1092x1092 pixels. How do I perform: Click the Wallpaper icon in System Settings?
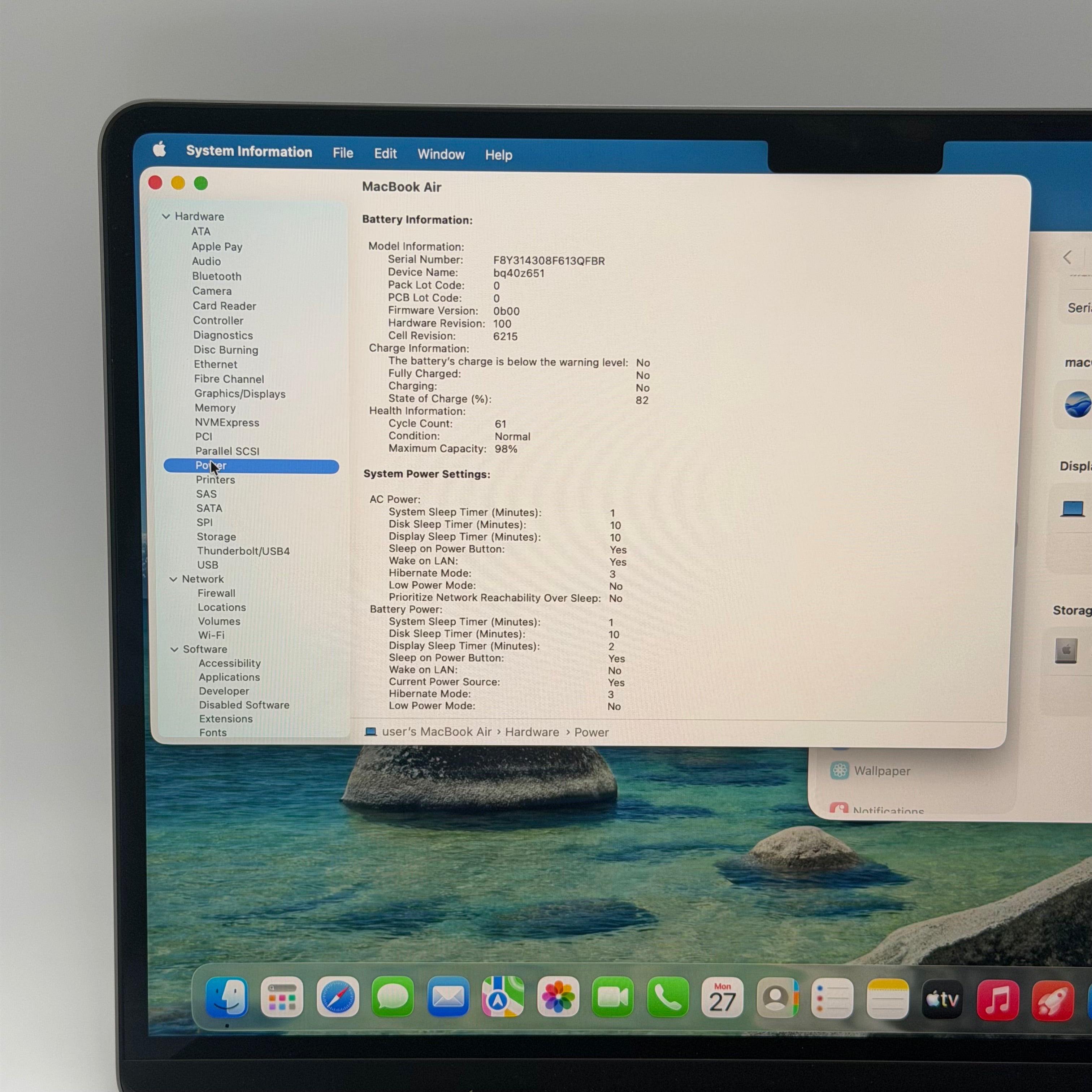[839, 770]
